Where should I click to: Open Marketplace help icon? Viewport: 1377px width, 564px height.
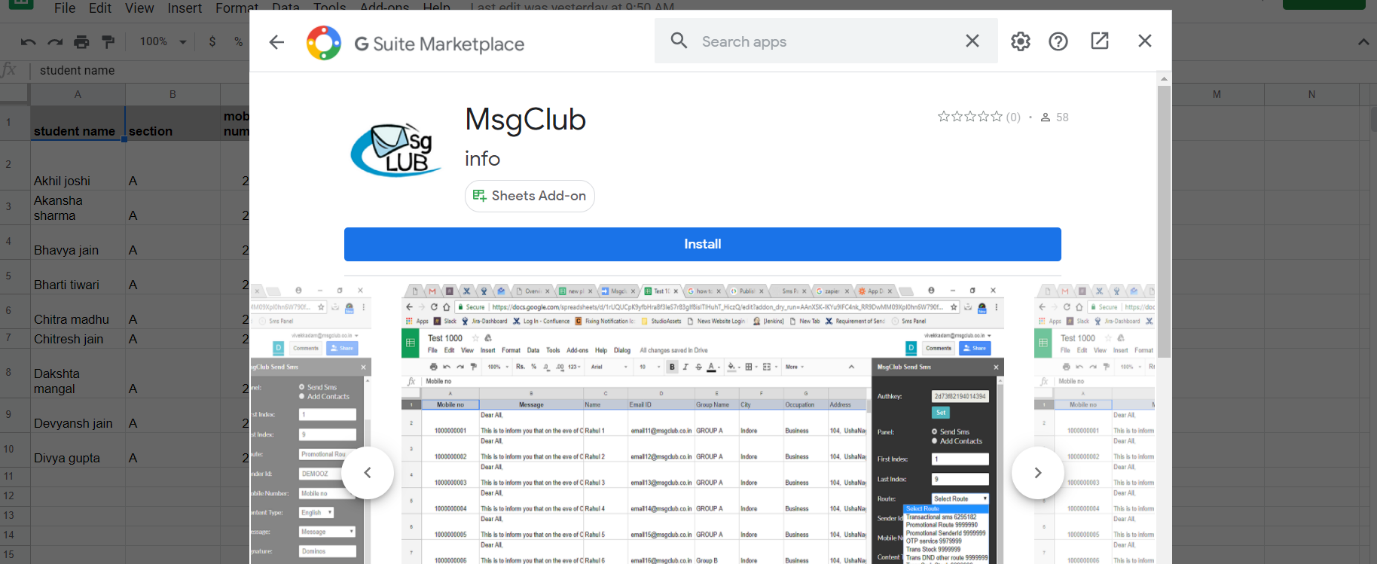pyautogui.click(x=1058, y=41)
